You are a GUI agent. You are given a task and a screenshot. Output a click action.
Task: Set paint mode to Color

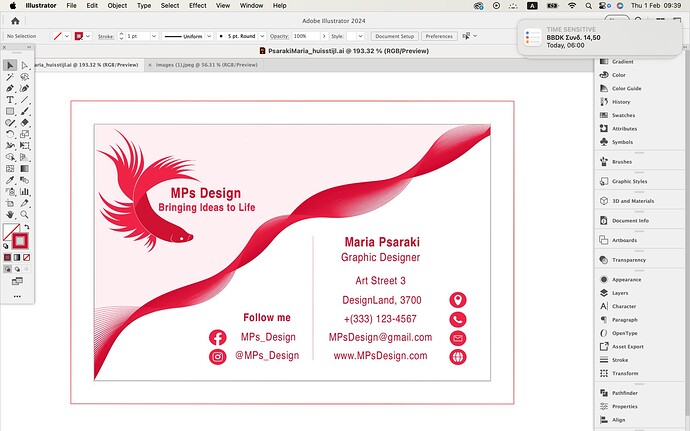point(7,257)
